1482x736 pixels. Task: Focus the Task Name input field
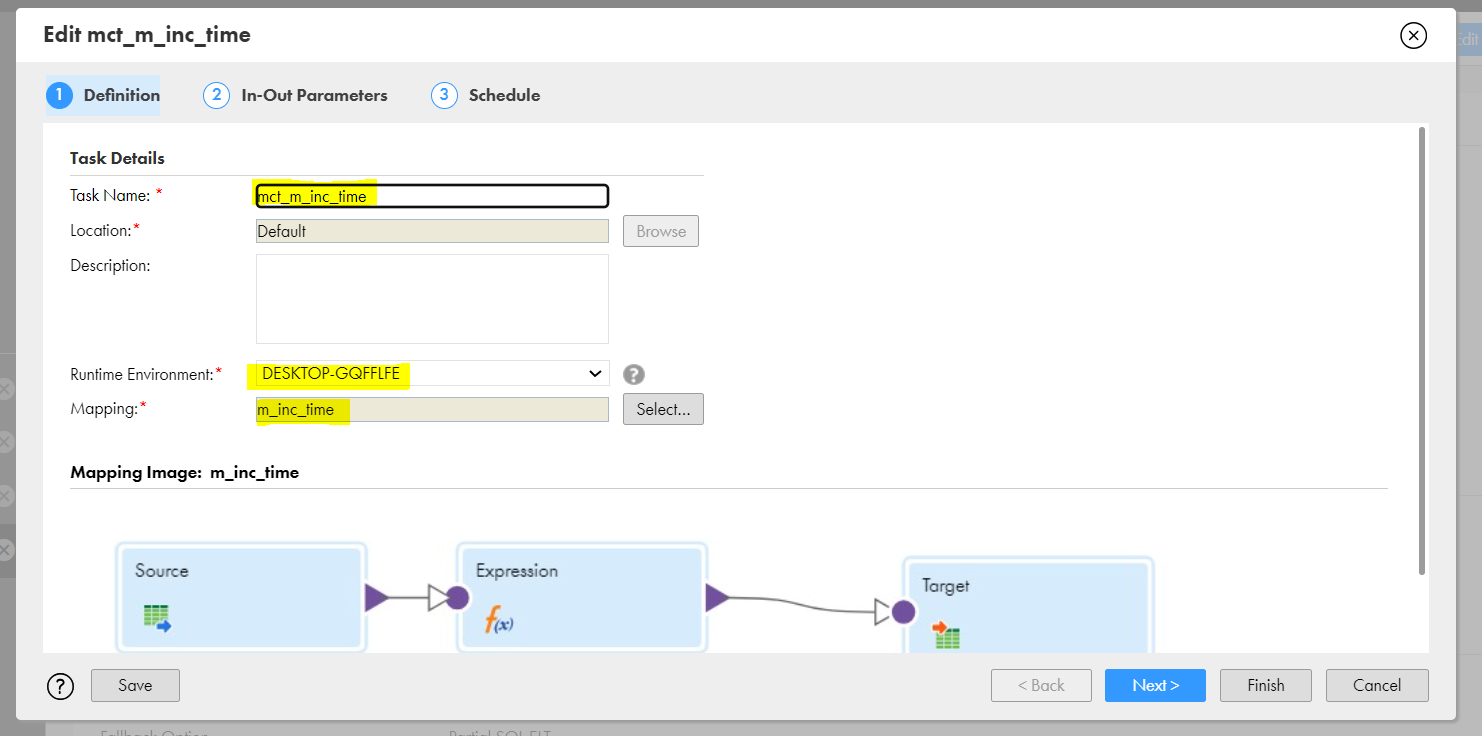click(x=432, y=196)
